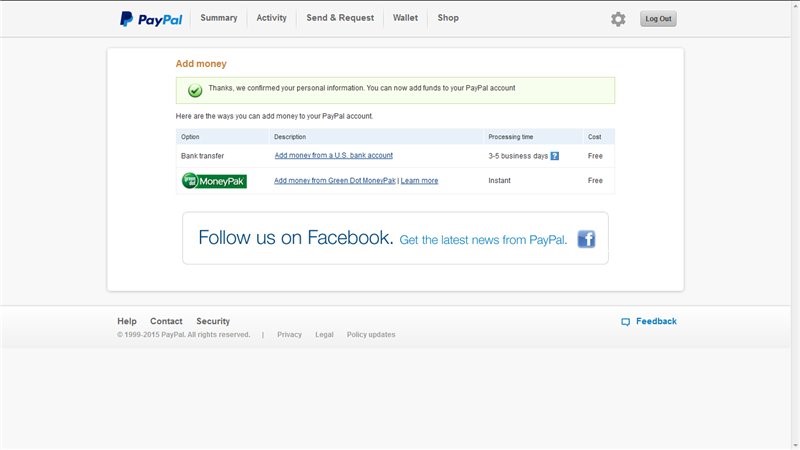Click the Feedback speech bubble icon
Viewport: 800px width, 450px height.
click(x=625, y=322)
